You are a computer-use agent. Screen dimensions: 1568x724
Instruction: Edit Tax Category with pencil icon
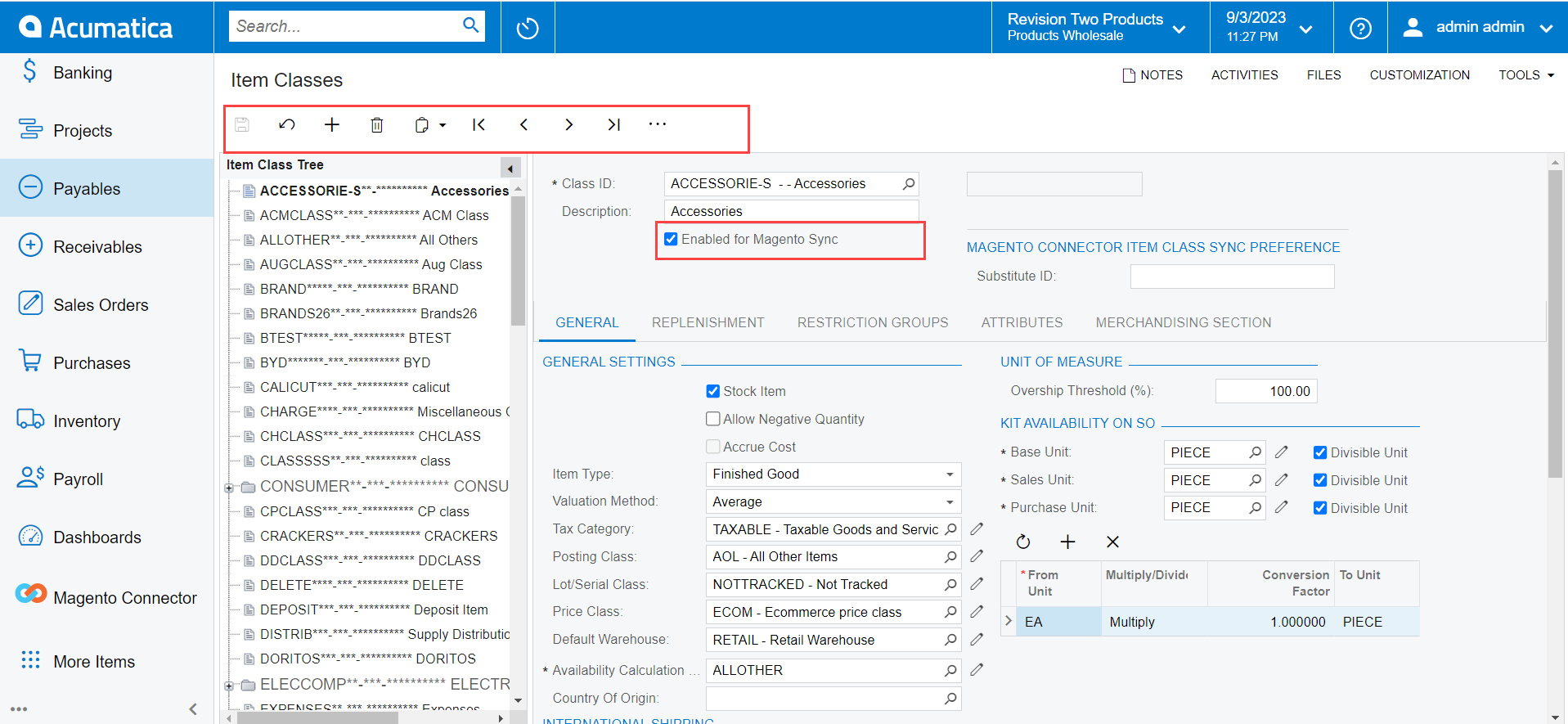(x=977, y=529)
